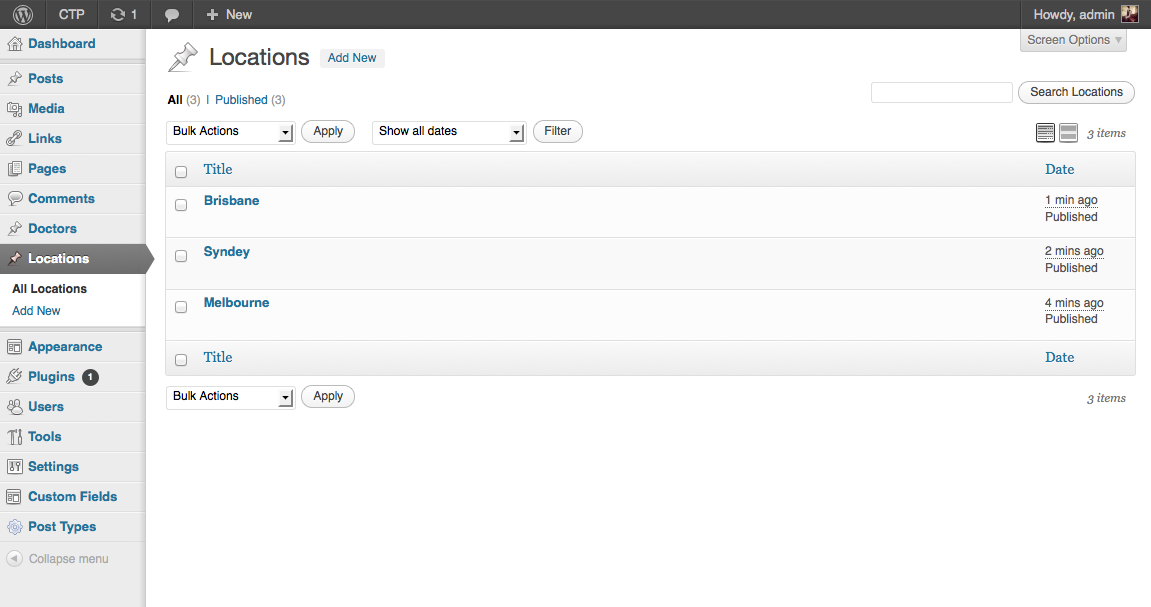Click the comments bubble icon in admin bar
Image resolution: width=1151 pixels, height=607 pixels.
[x=172, y=14]
